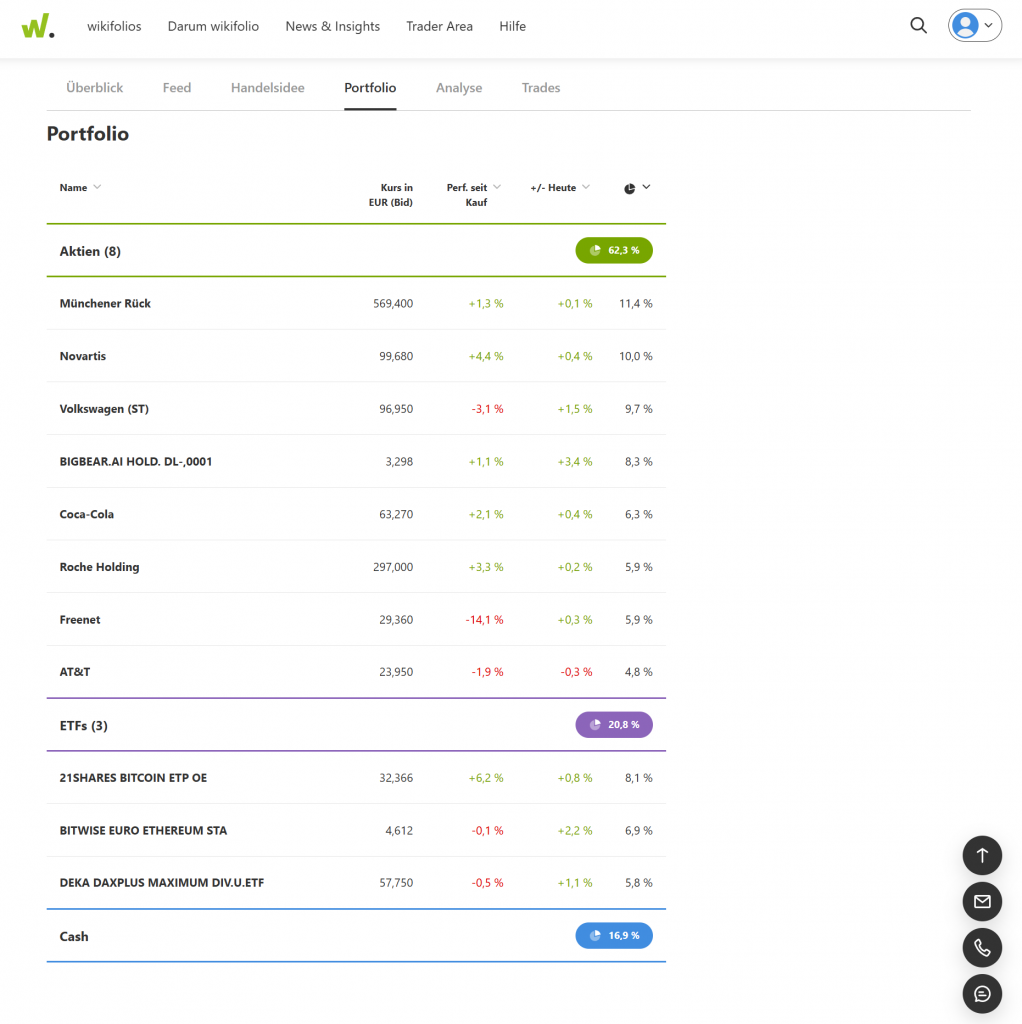Switch to the Trades tab
The height and width of the screenshot is (1024, 1022).
[540, 88]
